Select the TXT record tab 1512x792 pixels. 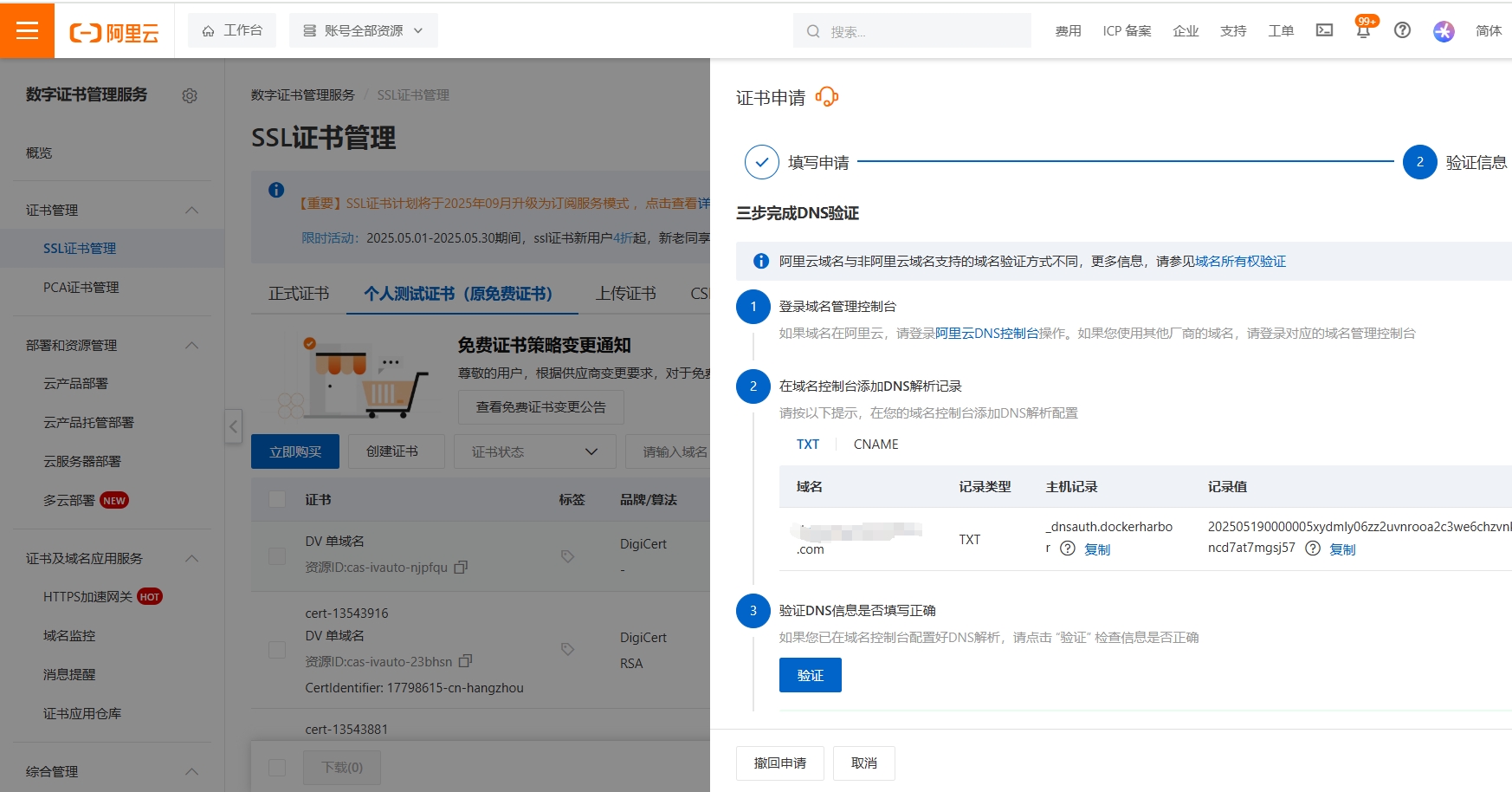pyautogui.click(x=808, y=444)
